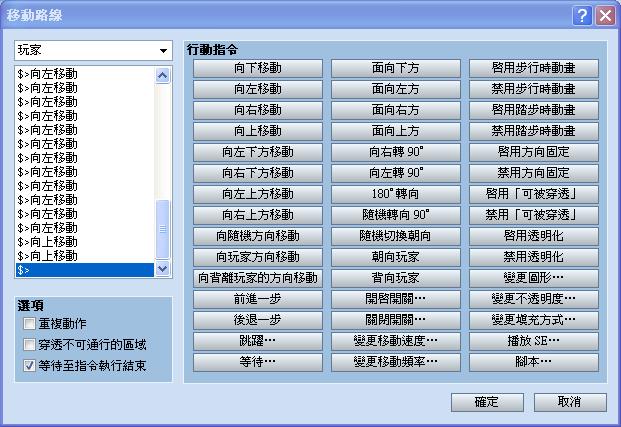Add the 向右移動 command
Viewport: 621px width, 427px height.
[x=258, y=110]
